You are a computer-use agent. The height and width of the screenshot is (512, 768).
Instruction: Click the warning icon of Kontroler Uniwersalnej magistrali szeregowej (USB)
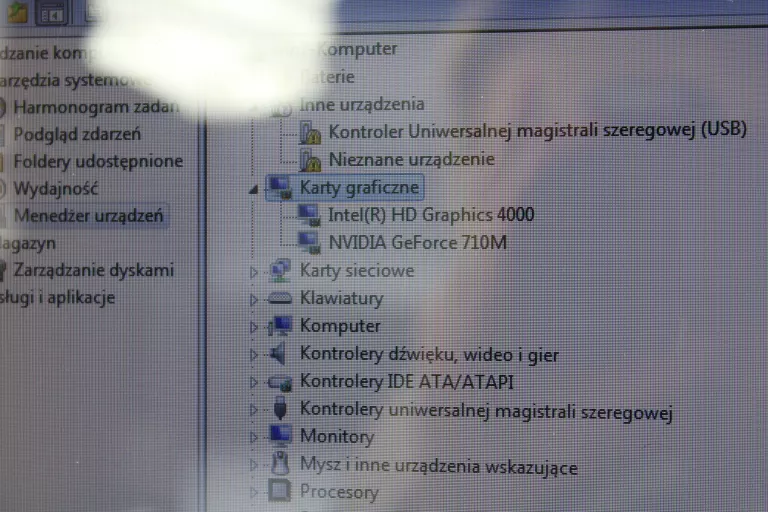click(x=311, y=132)
